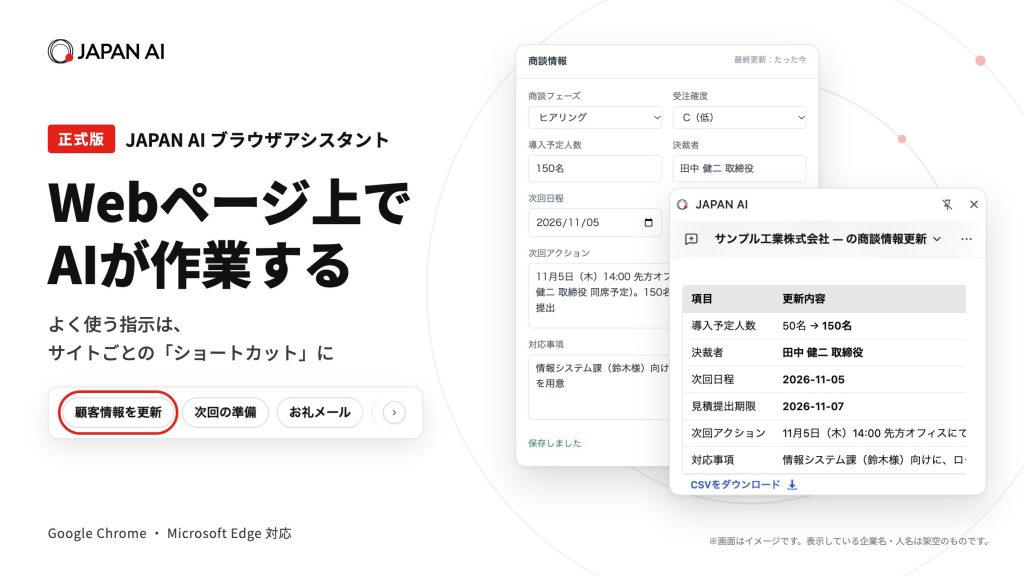The image size is (1024, 576).
Task: Click the download arrow icon beside CSVをダウンロード
Action: click(792, 485)
